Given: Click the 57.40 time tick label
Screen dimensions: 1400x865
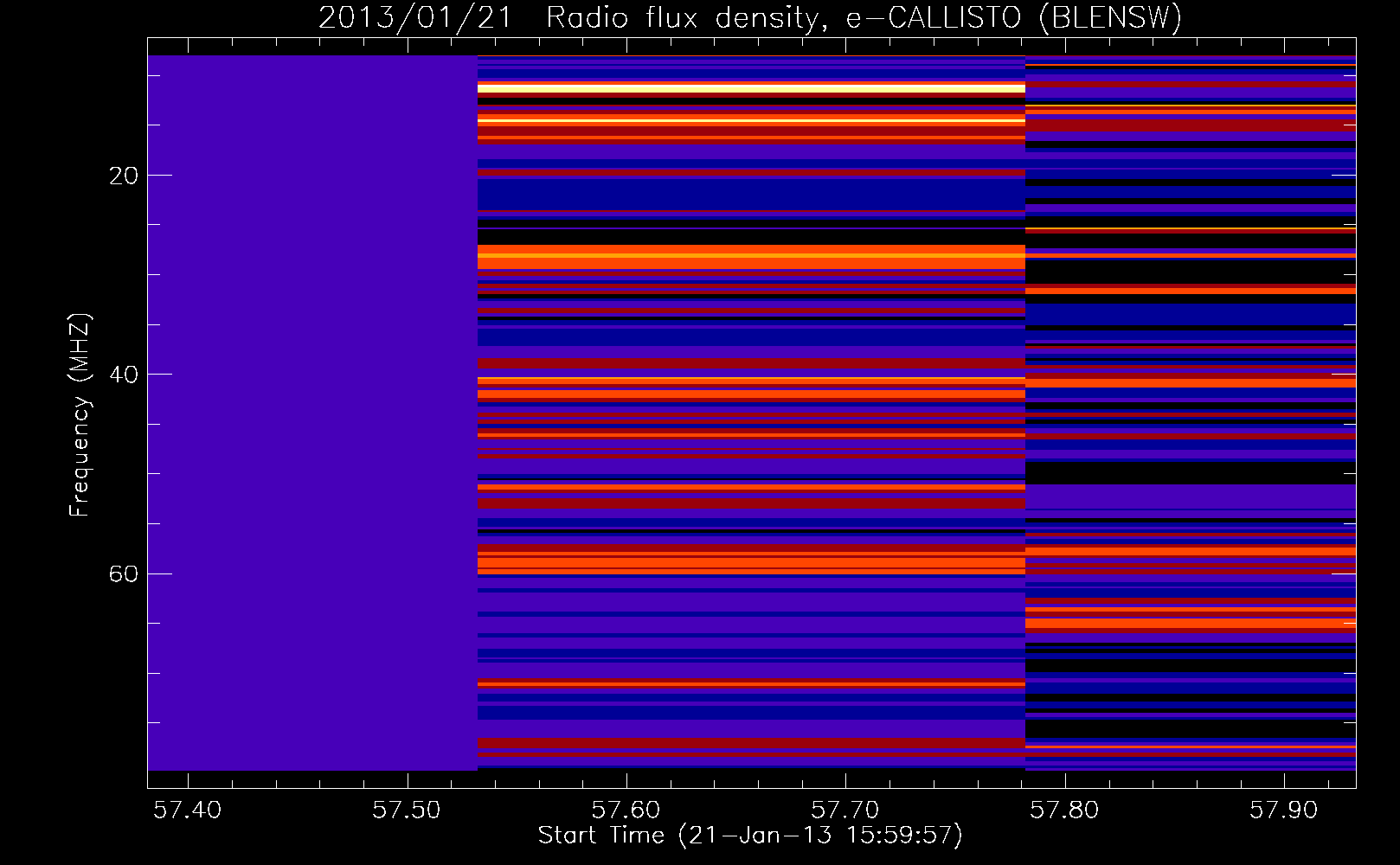Looking at the screenshot, I should (x=188, y=810).
